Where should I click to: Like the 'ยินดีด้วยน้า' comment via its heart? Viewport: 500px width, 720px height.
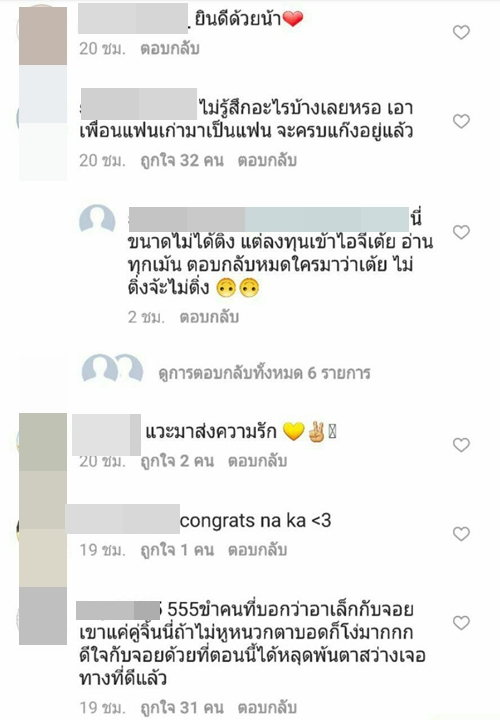point(461,32)
